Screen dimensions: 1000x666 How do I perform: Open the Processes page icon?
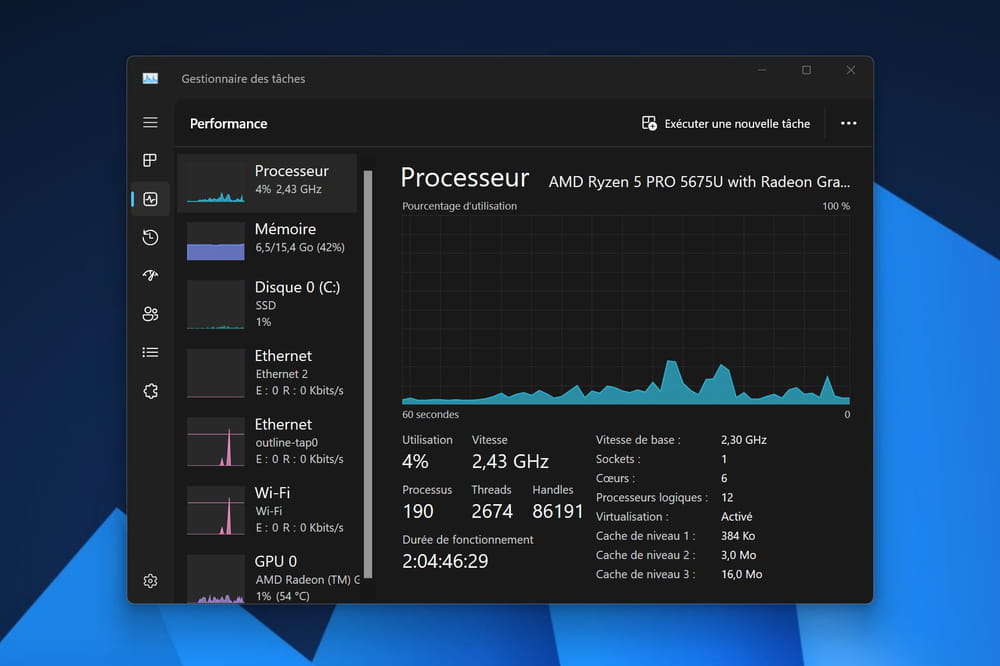coord(150,160)
